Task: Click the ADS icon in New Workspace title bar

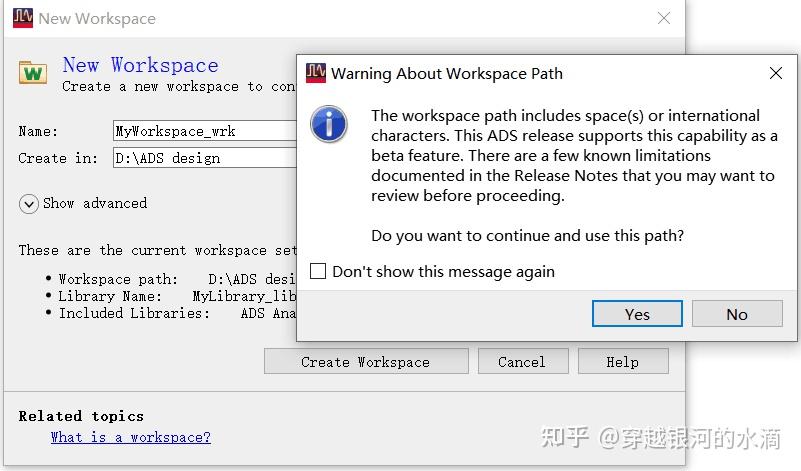Action: 22,18
